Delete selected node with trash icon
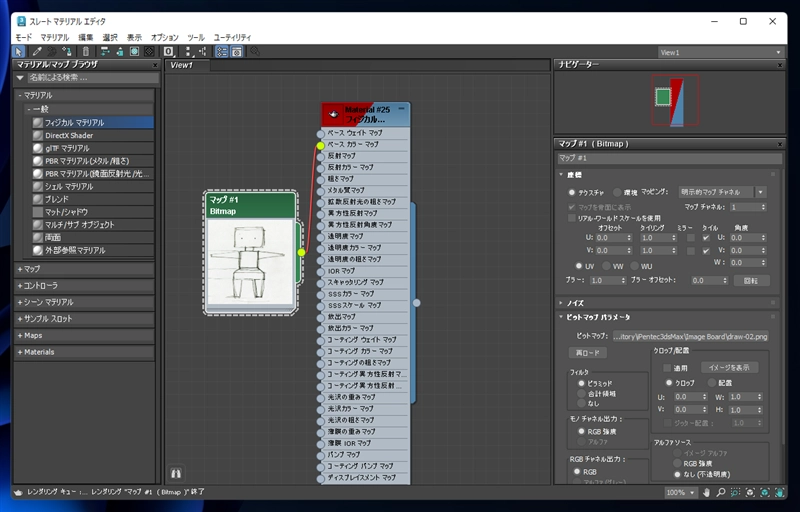This screenshot has height=512, width=800. [86, 52]
